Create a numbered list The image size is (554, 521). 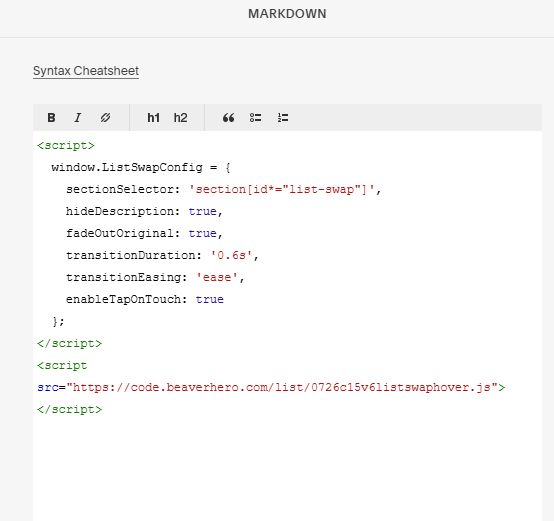[x=283, y=118]
